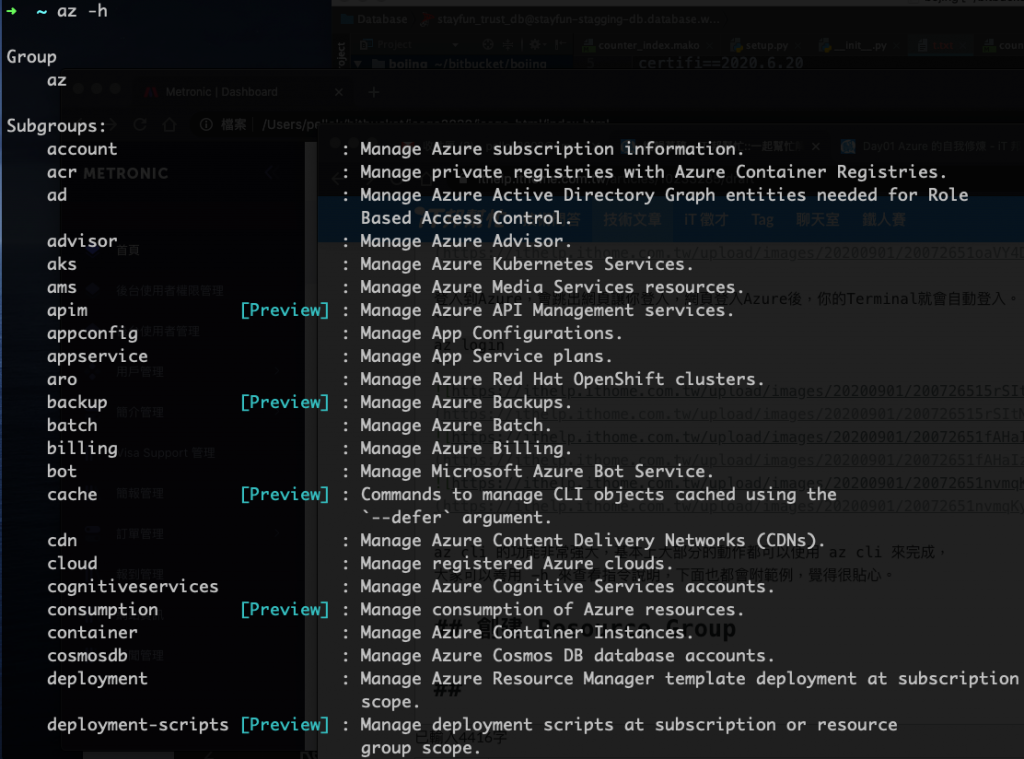
Task: Select the 'account' subgroup name
Action: pyautogui.click(x=82, y=149)
